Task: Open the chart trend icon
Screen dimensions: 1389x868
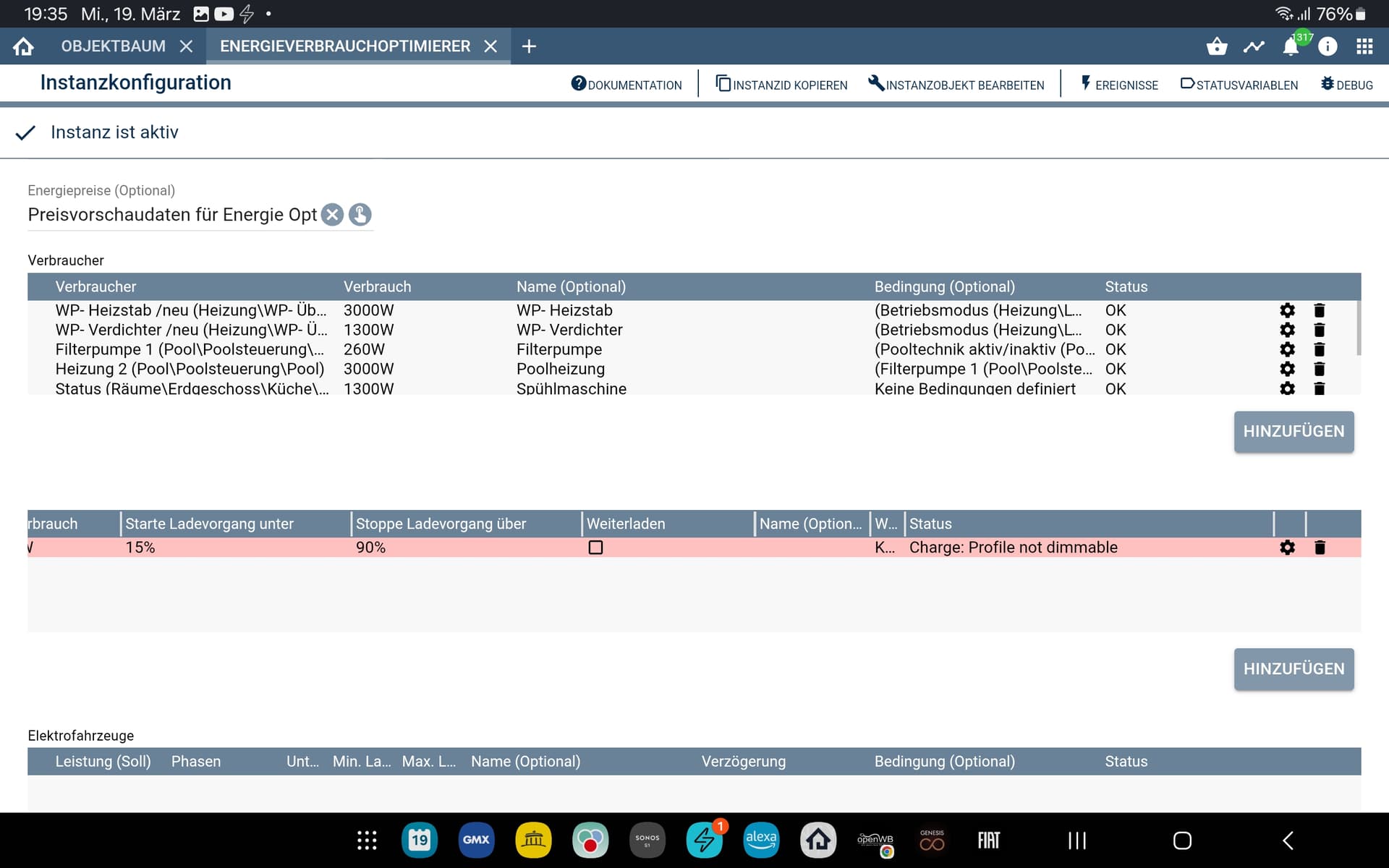Action: click(1254, 46)
